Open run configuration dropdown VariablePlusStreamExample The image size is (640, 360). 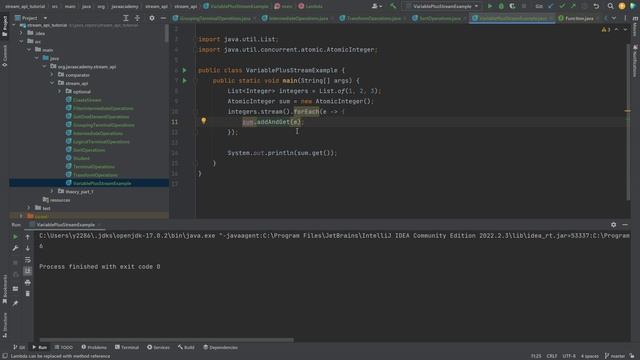pos(442,6)
